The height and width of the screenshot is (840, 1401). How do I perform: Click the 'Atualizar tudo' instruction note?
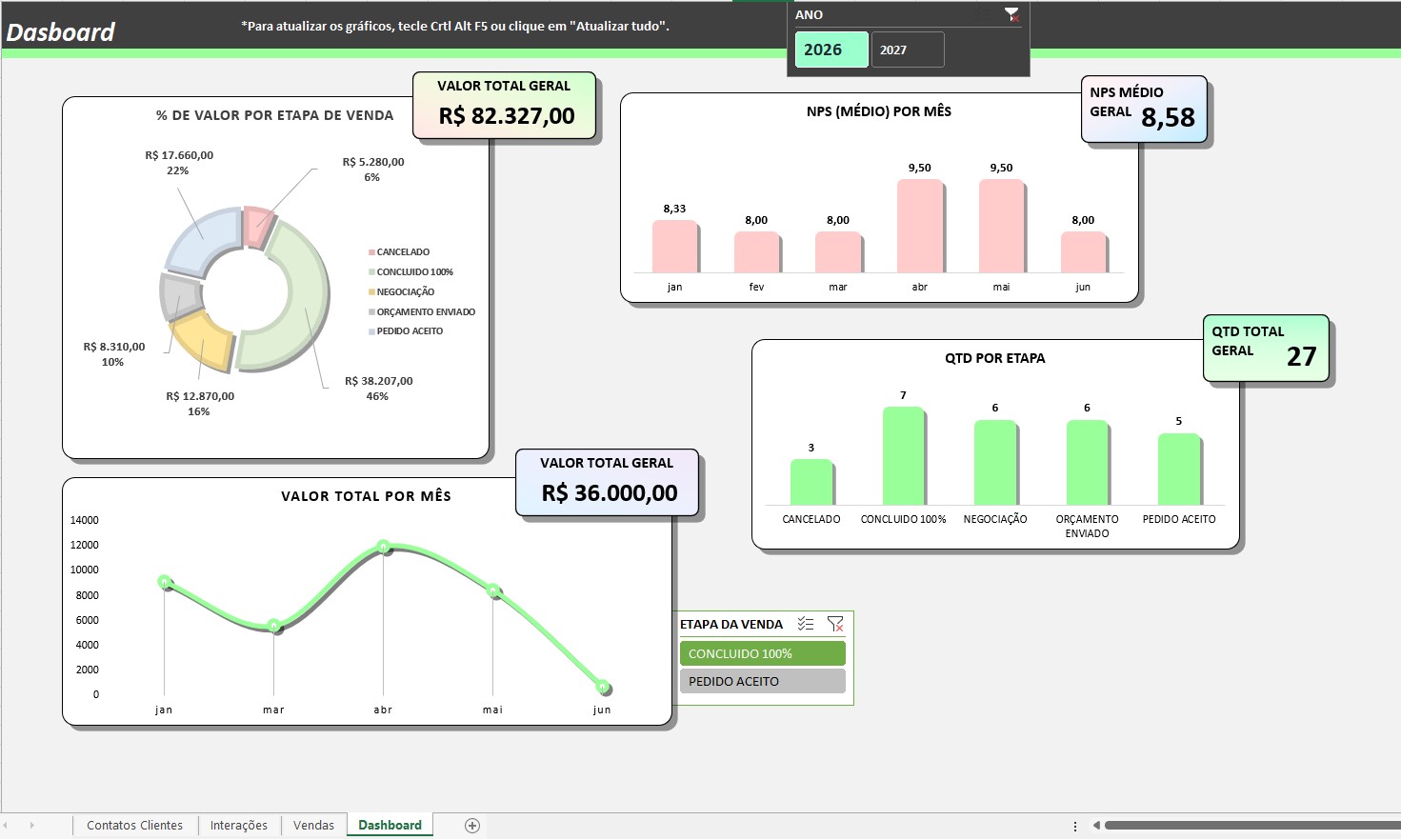tap(455, 26)
